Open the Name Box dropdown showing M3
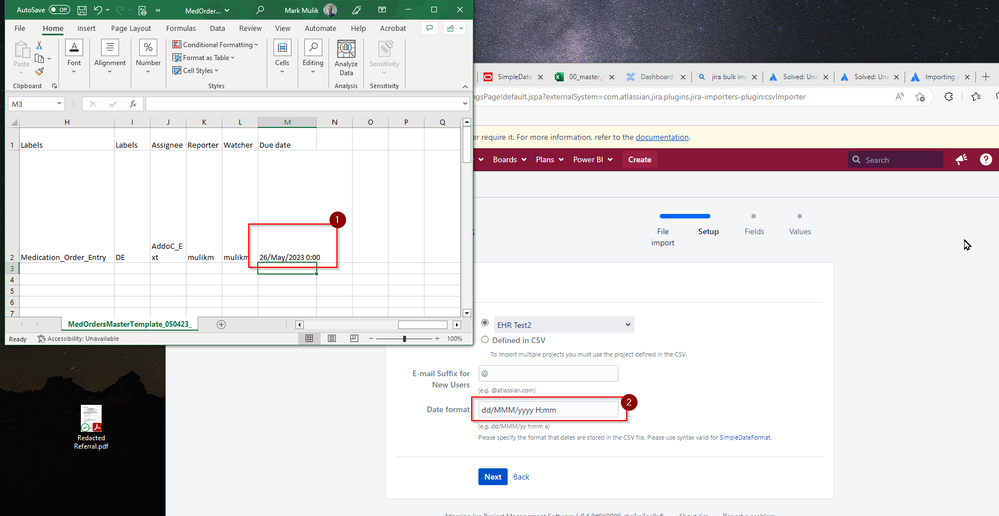 (x=60, y=103)
